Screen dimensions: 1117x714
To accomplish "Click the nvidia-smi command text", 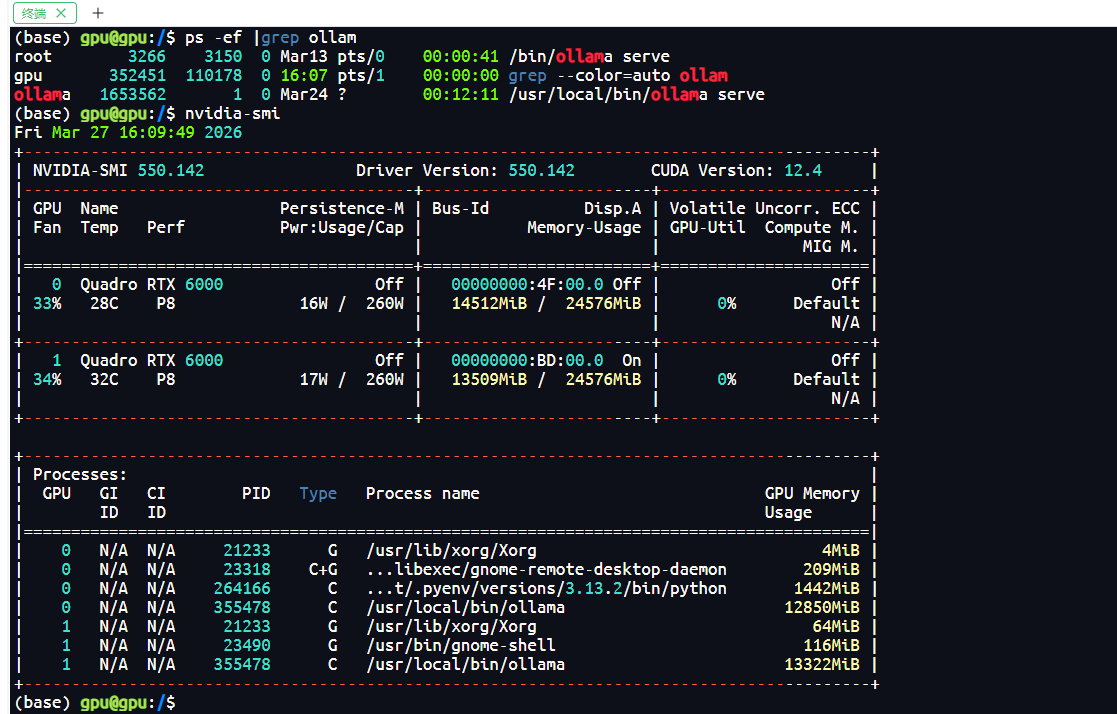I will (232, 113).
